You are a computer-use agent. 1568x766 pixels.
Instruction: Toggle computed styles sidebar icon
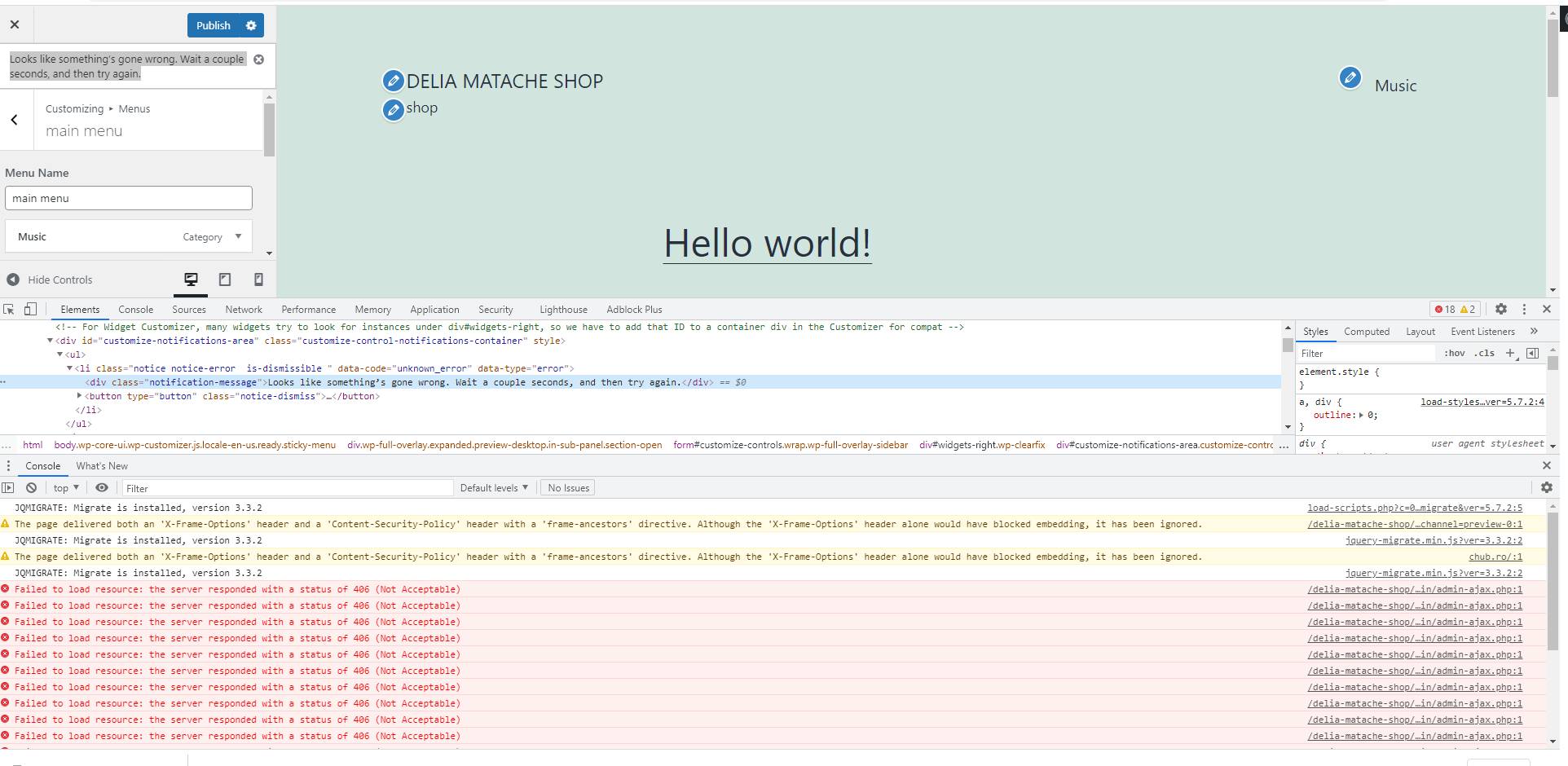point(1532,353)
